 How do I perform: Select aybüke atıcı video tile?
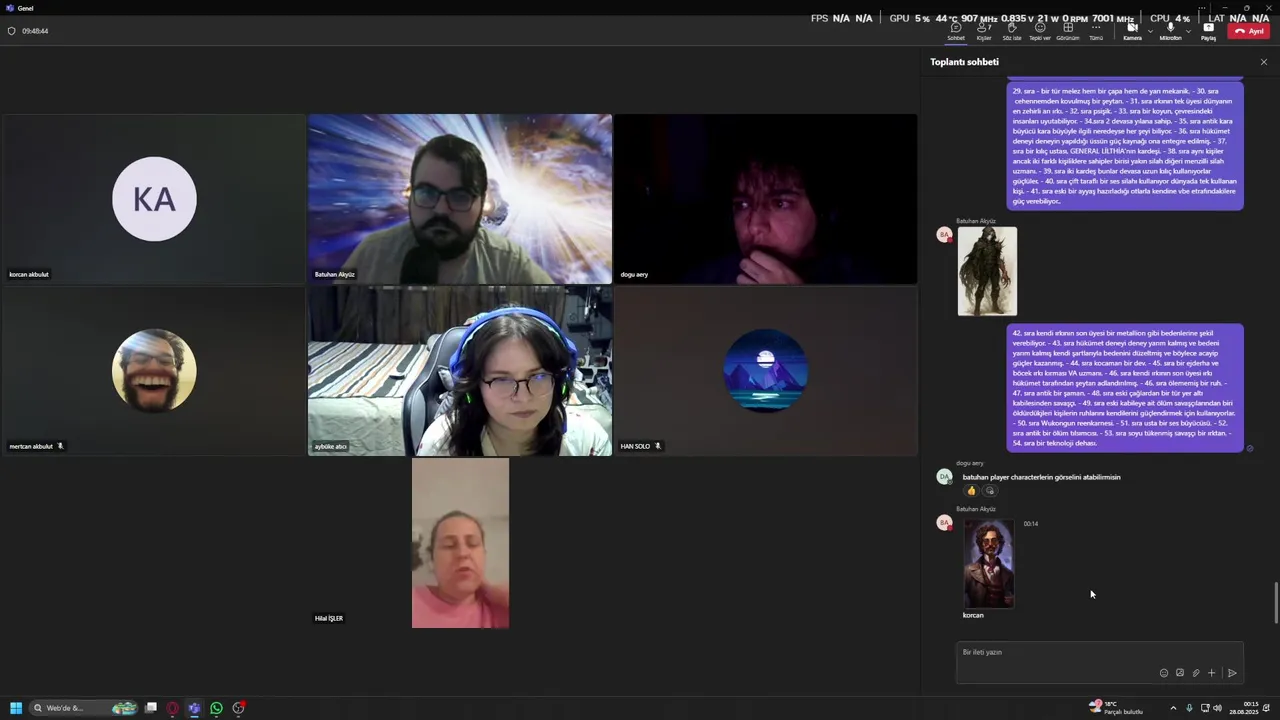pyautogui.click(x=460, y=371)
